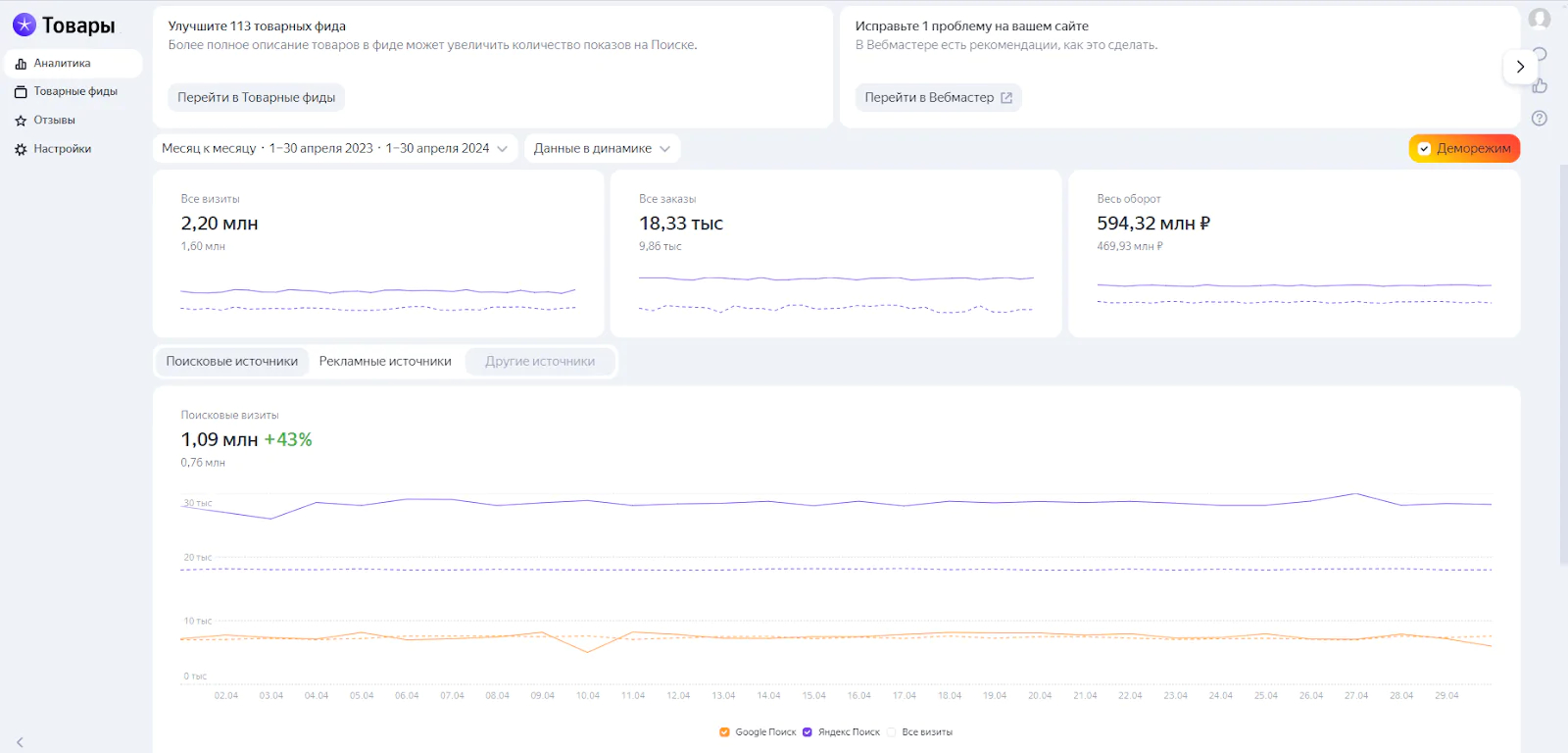Enable the Все визиты legend checkbox

pyautogui.click(x=892, y=732)
